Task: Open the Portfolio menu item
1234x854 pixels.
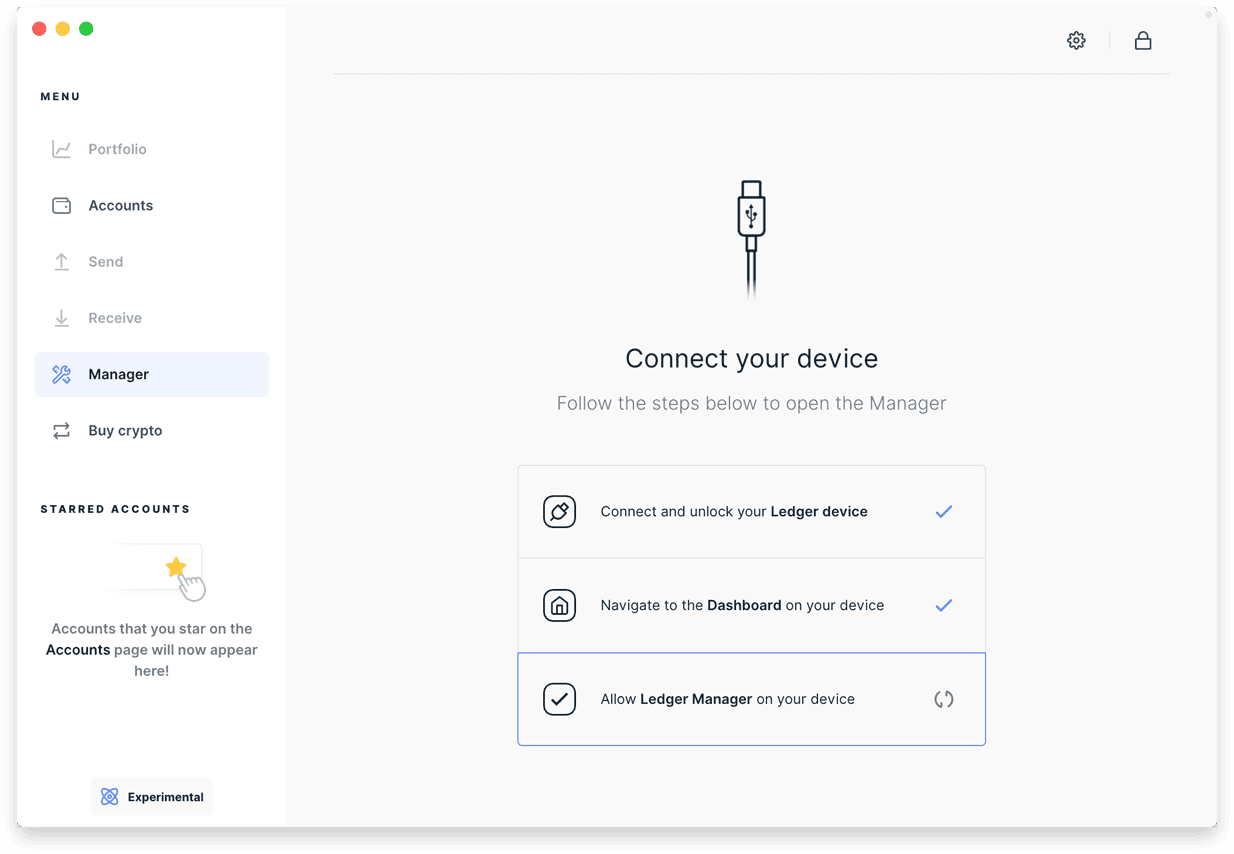Action: (x=152, y=149)
